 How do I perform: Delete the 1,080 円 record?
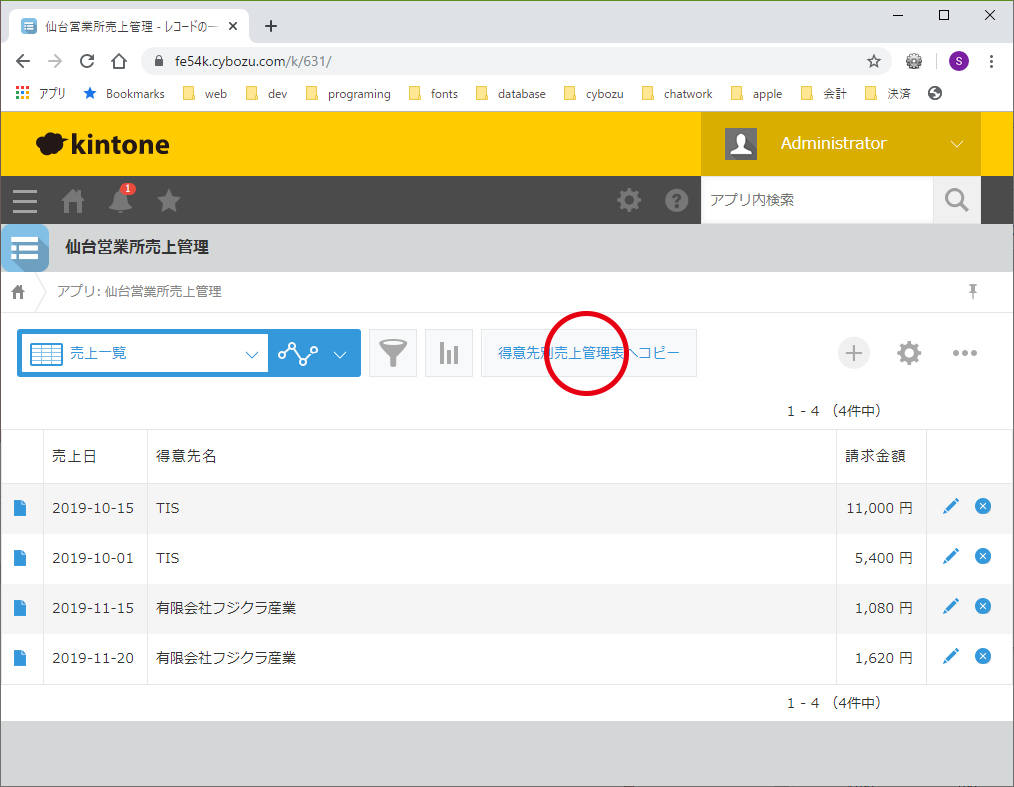(983, 606)
